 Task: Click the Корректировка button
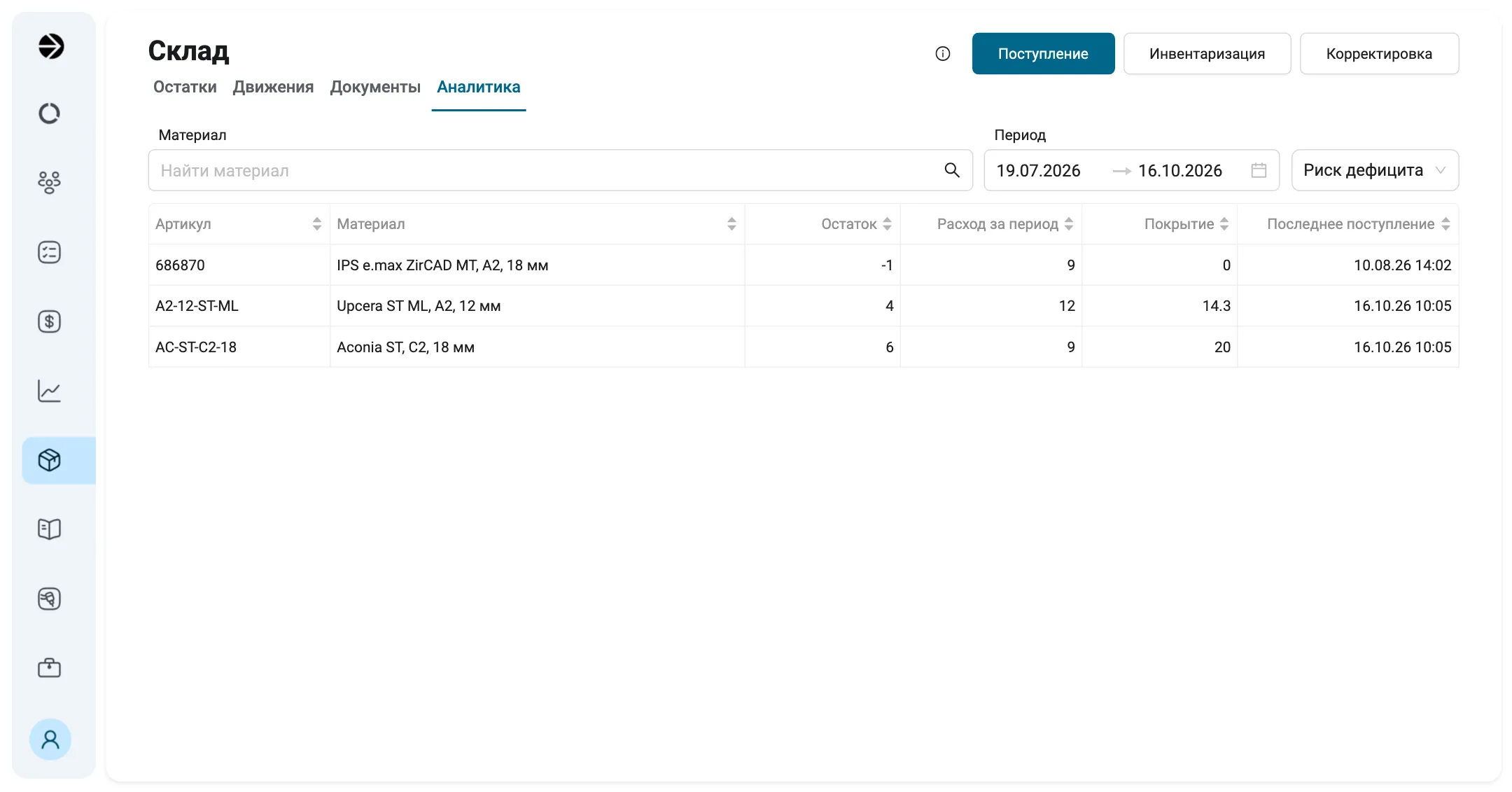(1379, 54)
